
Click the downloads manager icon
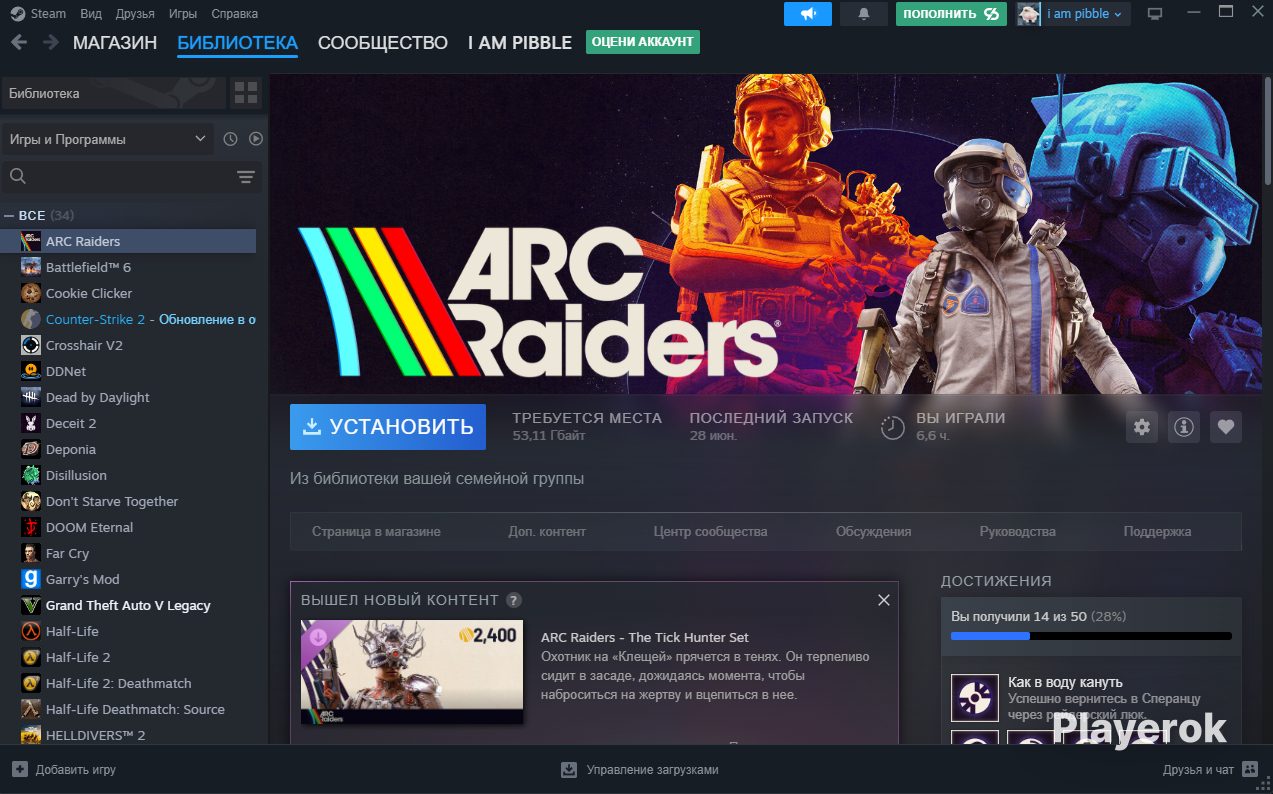tap(569, 769)
